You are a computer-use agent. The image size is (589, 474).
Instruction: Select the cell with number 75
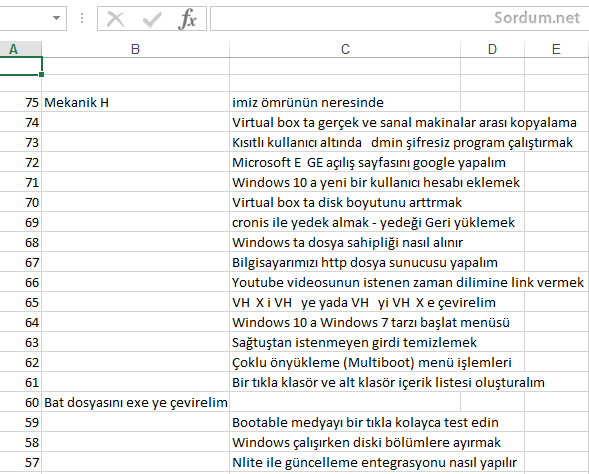point(21,102)
